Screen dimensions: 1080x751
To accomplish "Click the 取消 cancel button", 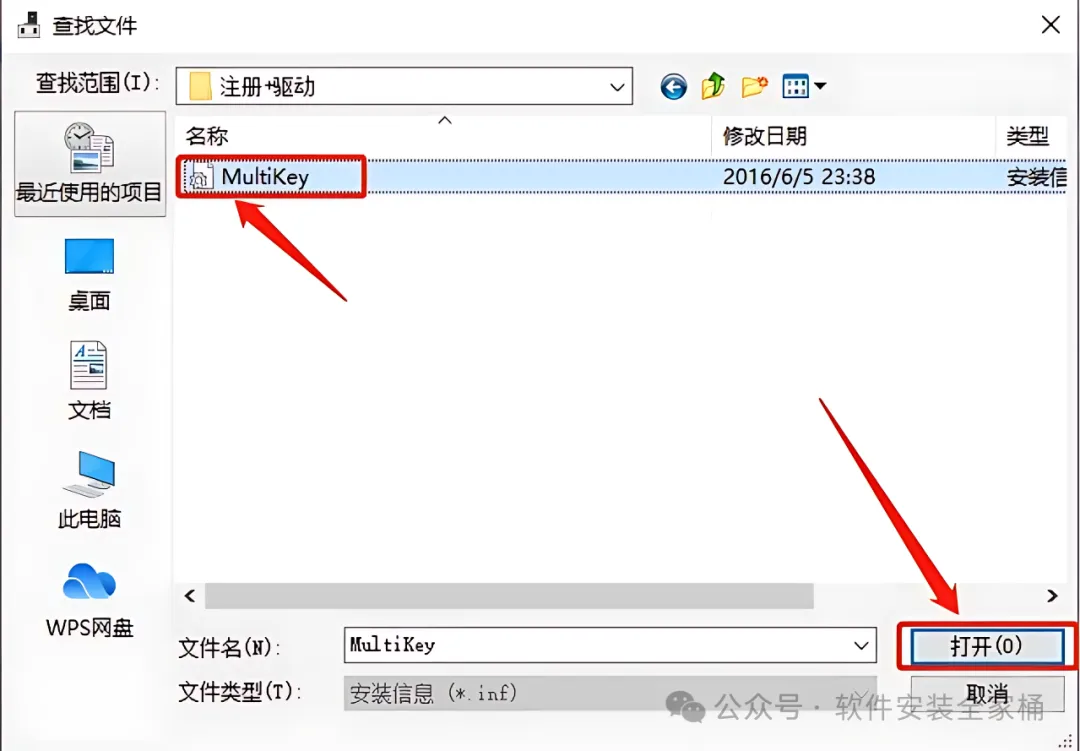I will point(987,693).
